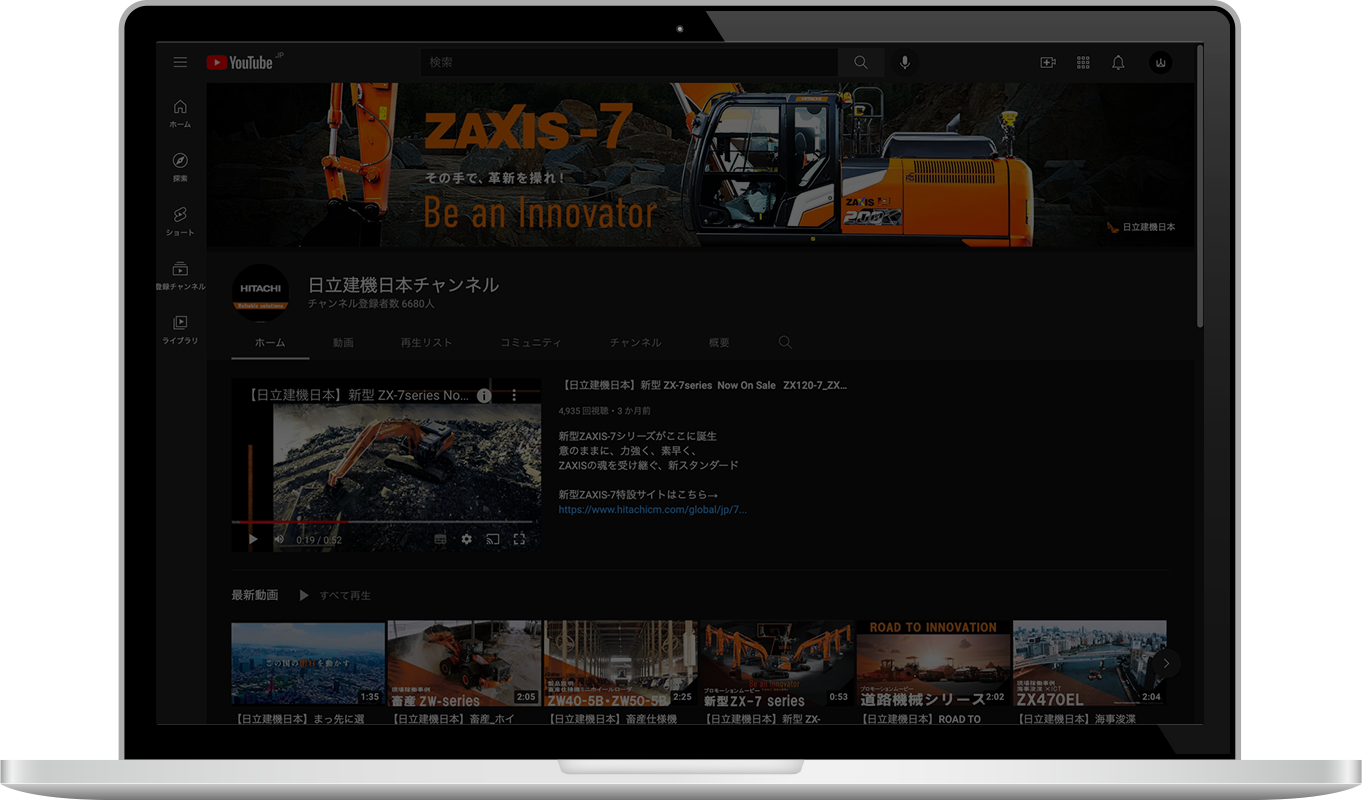1362x800 pixels.
Task: Show video info icon on player
Action: tap(484, 395)
